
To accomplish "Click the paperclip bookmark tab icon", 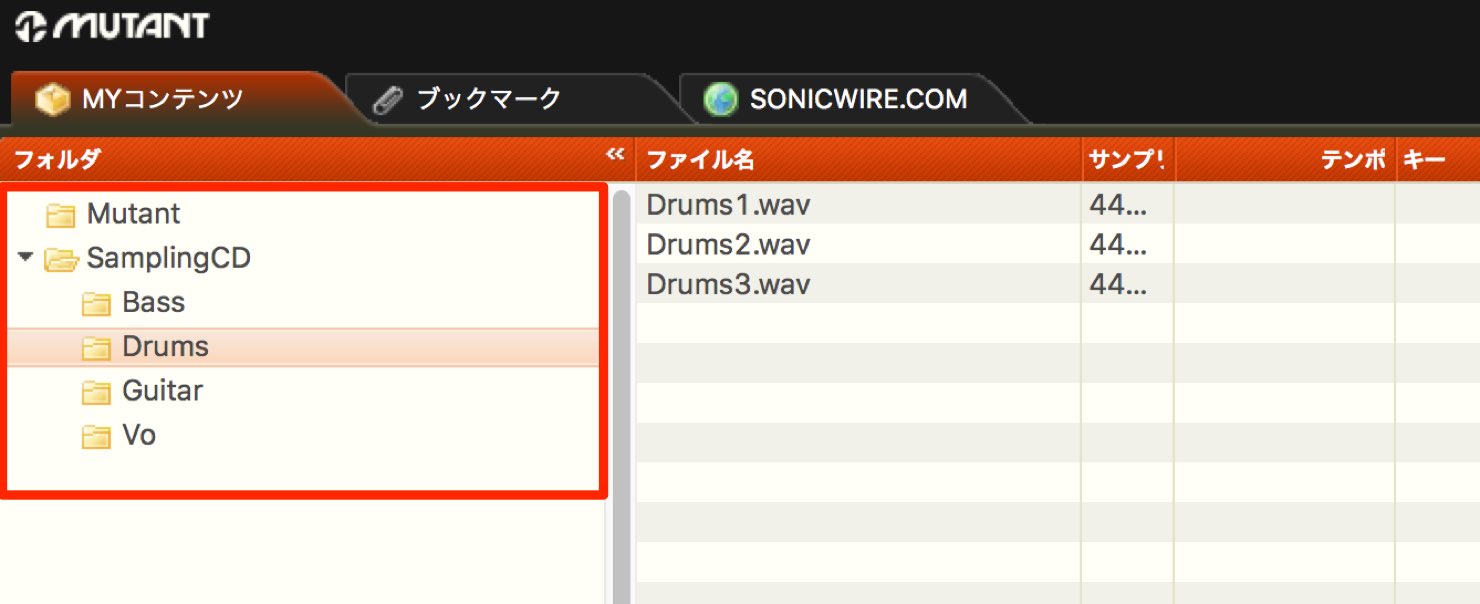I will click(387, 100).
